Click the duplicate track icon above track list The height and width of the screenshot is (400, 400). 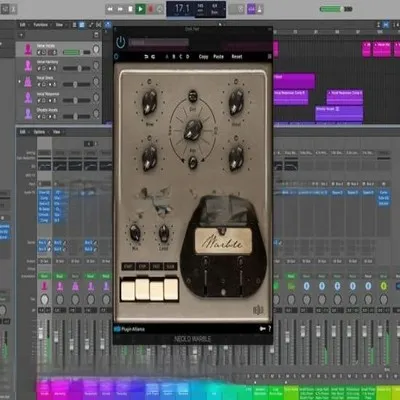point(96,35)
